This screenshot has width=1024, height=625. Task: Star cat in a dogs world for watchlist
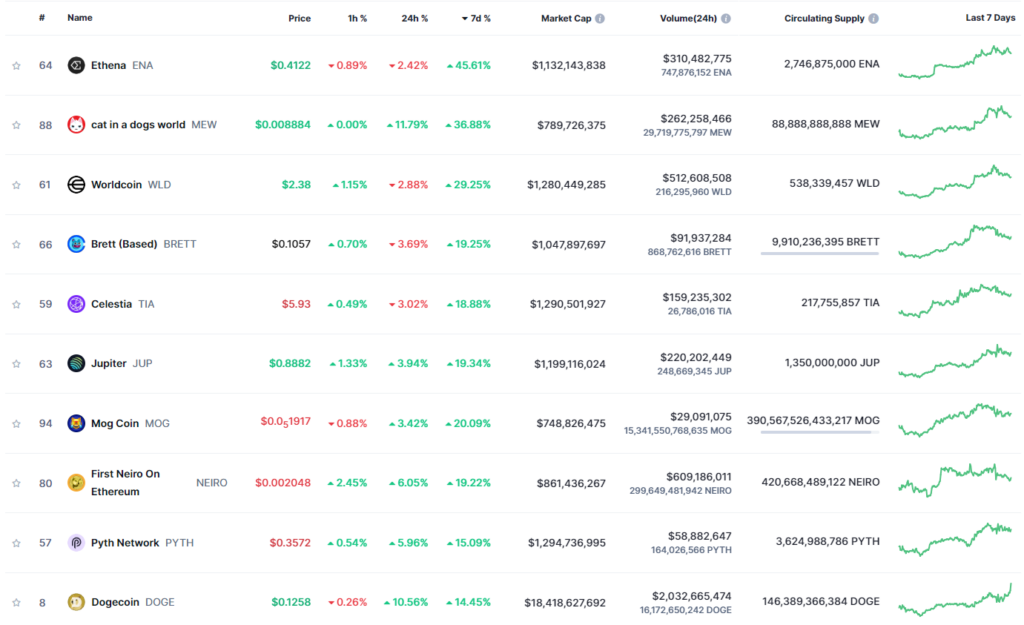pyautogui.click(x=16, y=125)
